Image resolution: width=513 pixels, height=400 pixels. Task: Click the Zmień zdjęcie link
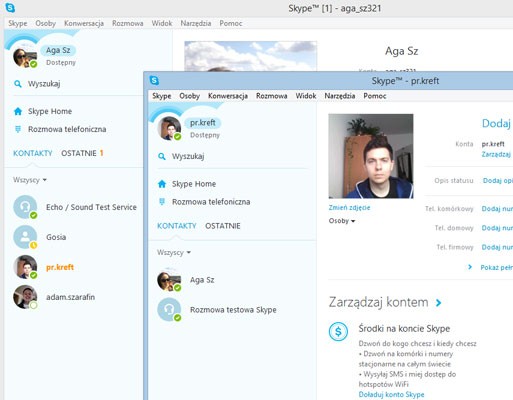349,207
